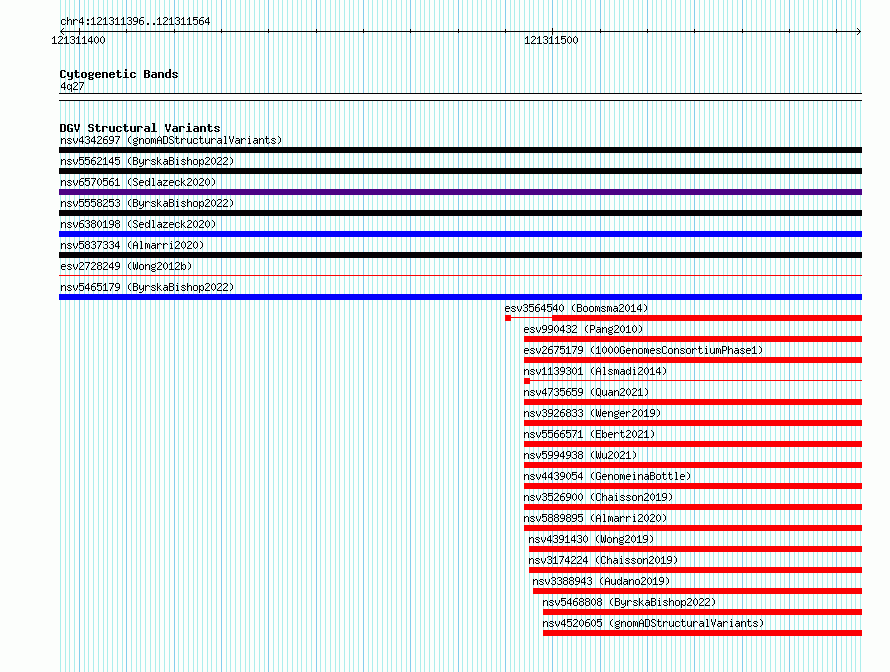Click the purple nsv6570561 variant bar

(460, 192)
